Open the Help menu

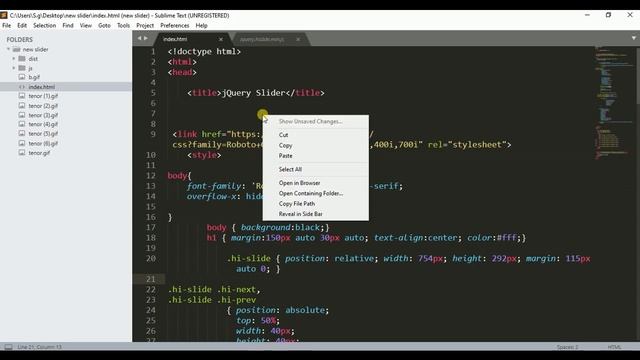(x=201, y=25)
